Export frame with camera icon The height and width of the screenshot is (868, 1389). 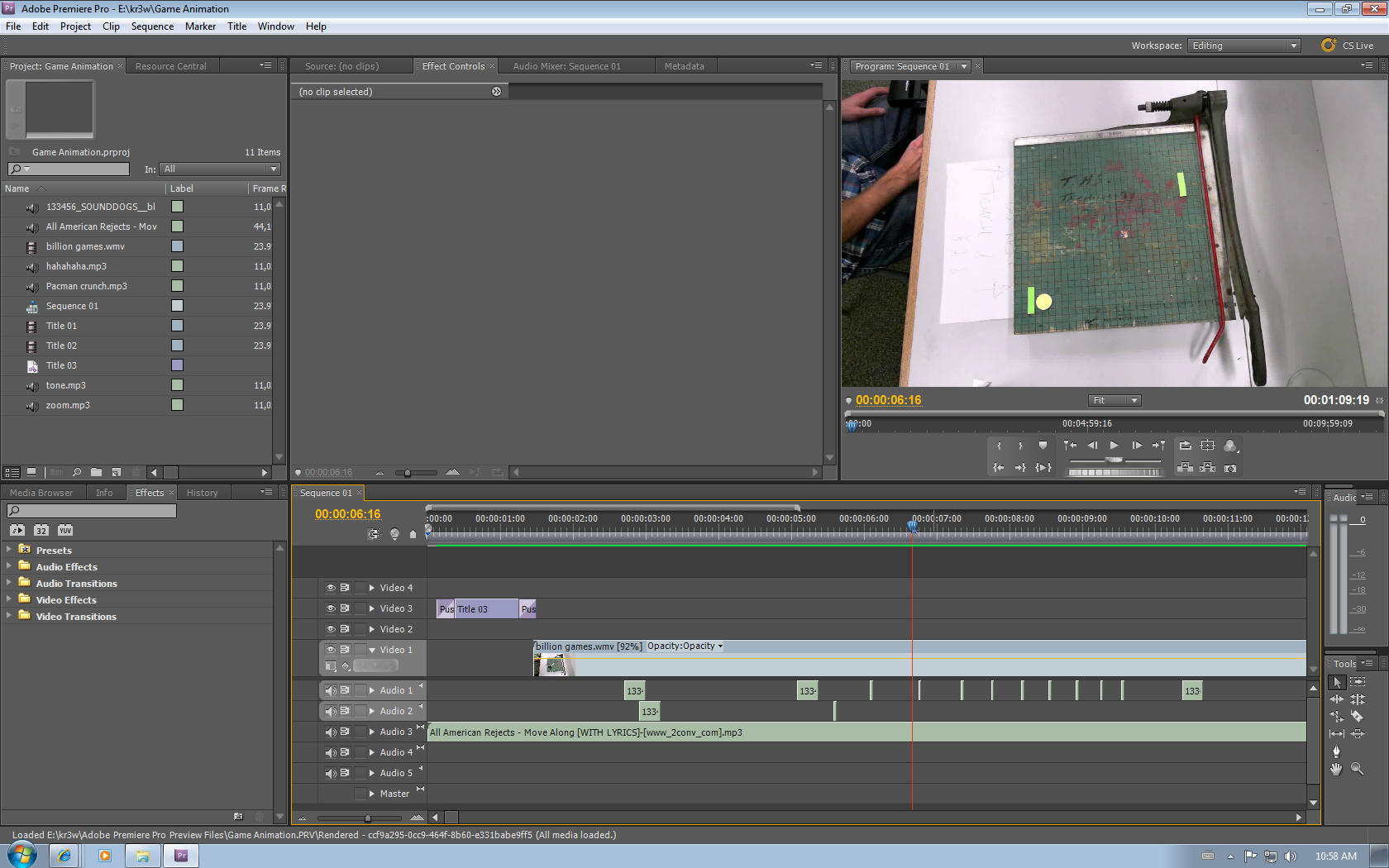[x=1230, y=468]
